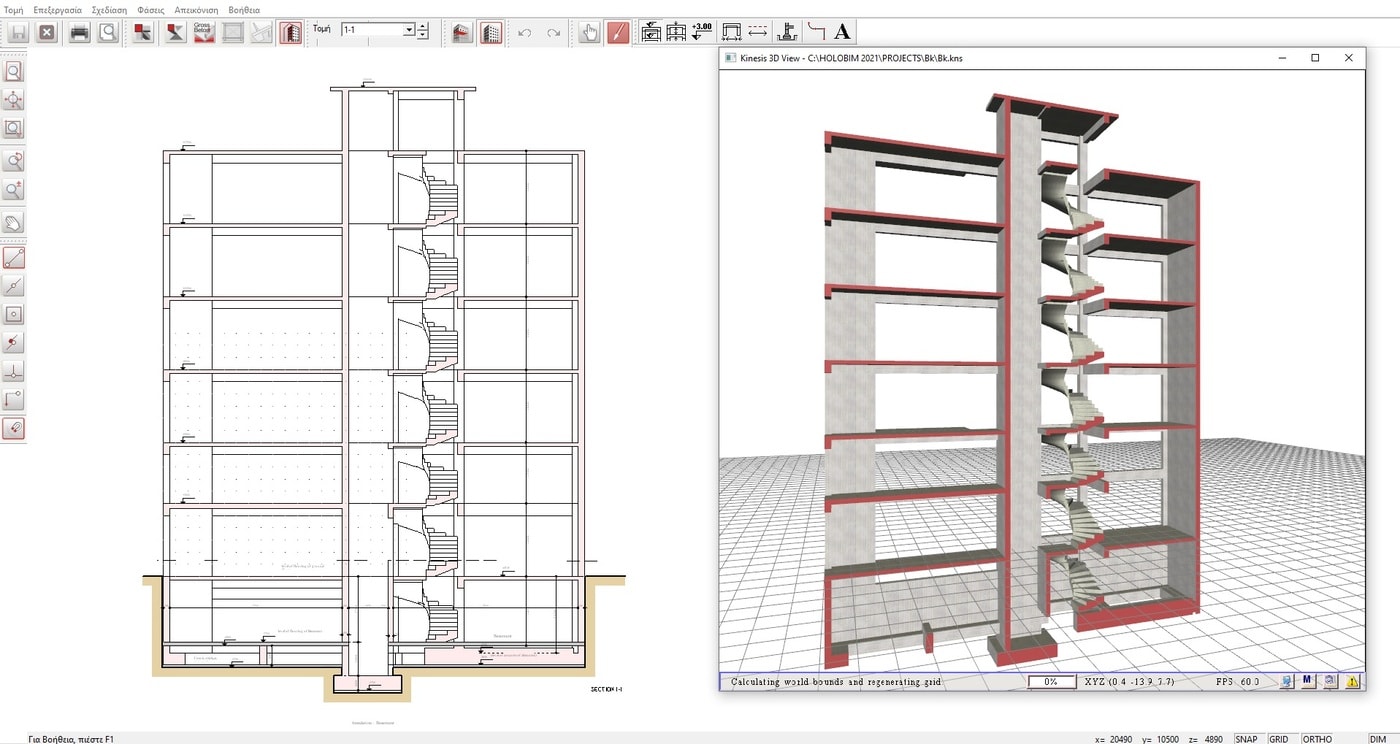The width and height of the screenshot is (1400, 744).
Task: Click 'SECTION 1-1' label in drawing
Action: 606,689
